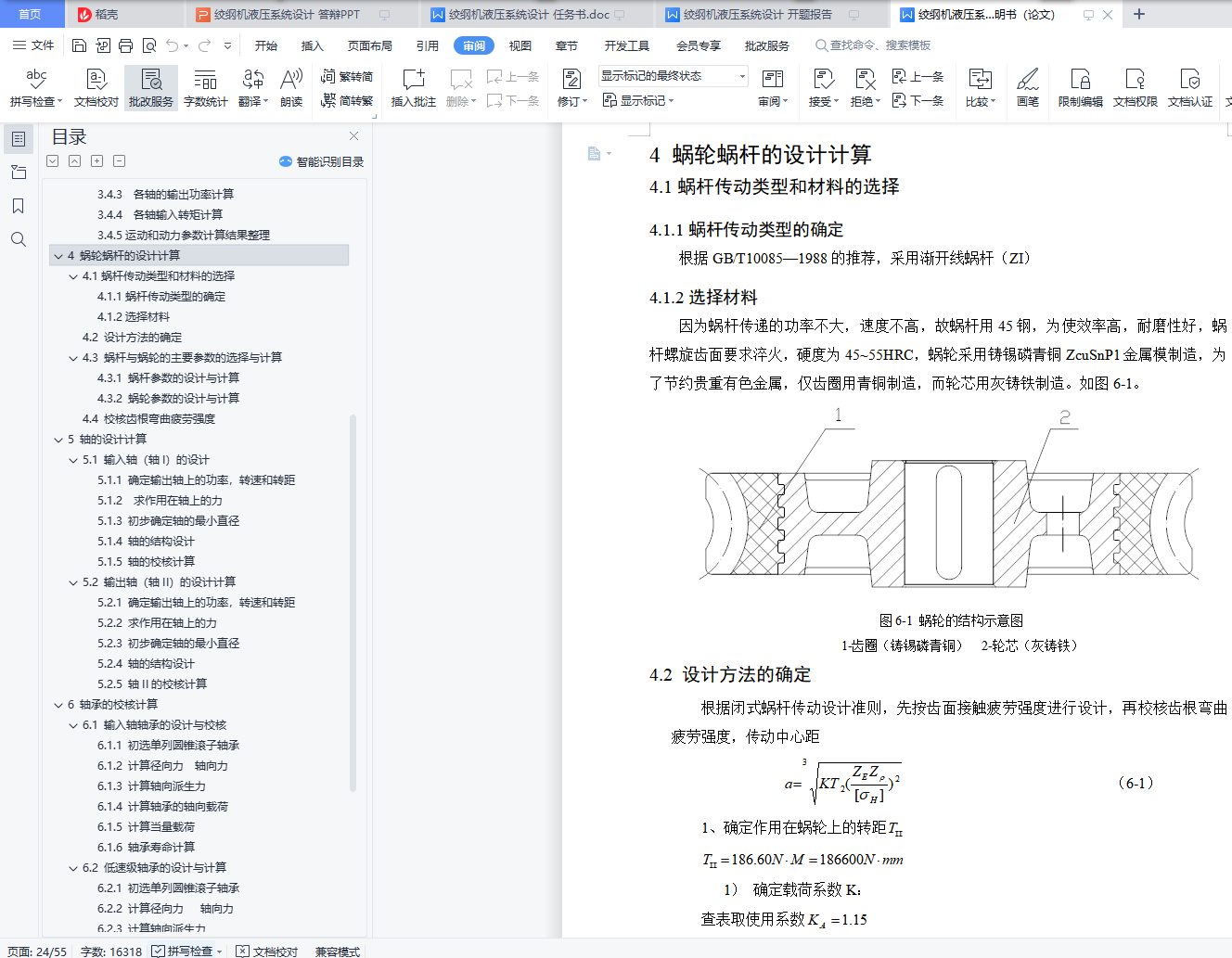Jump to 5.1.4 轴的结构设计 in the outline
Screen dimensions: 1232x958
(x=147, y=542)
